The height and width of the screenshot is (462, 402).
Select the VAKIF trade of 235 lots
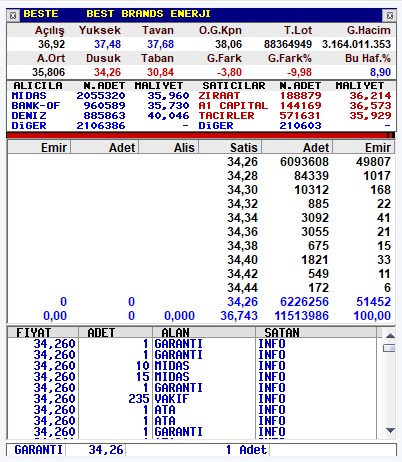click(192, 399)
